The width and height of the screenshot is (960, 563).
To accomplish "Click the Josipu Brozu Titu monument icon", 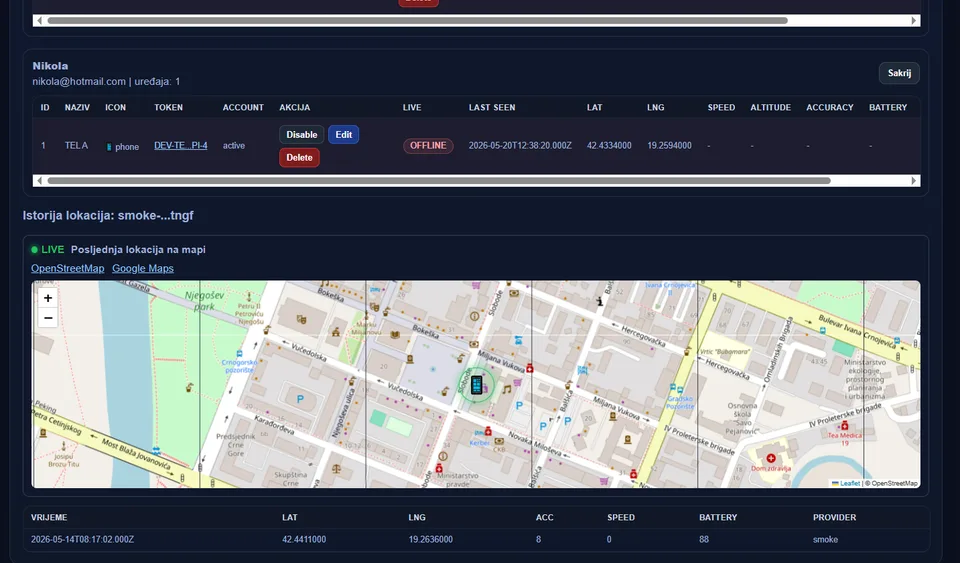I will pyautogui.click(x=64, y=447).
